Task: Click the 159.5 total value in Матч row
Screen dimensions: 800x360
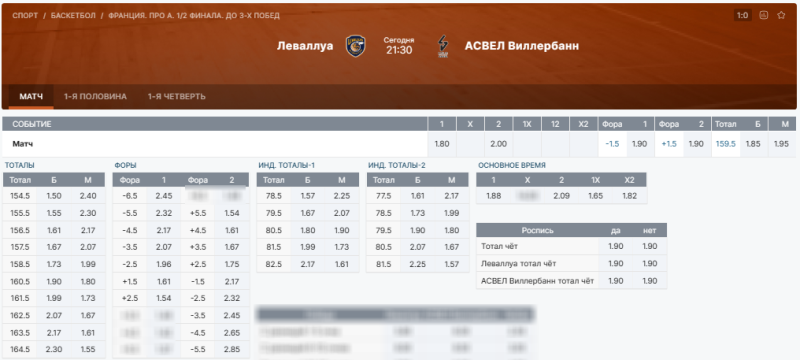Action: (x=726, y=144)
